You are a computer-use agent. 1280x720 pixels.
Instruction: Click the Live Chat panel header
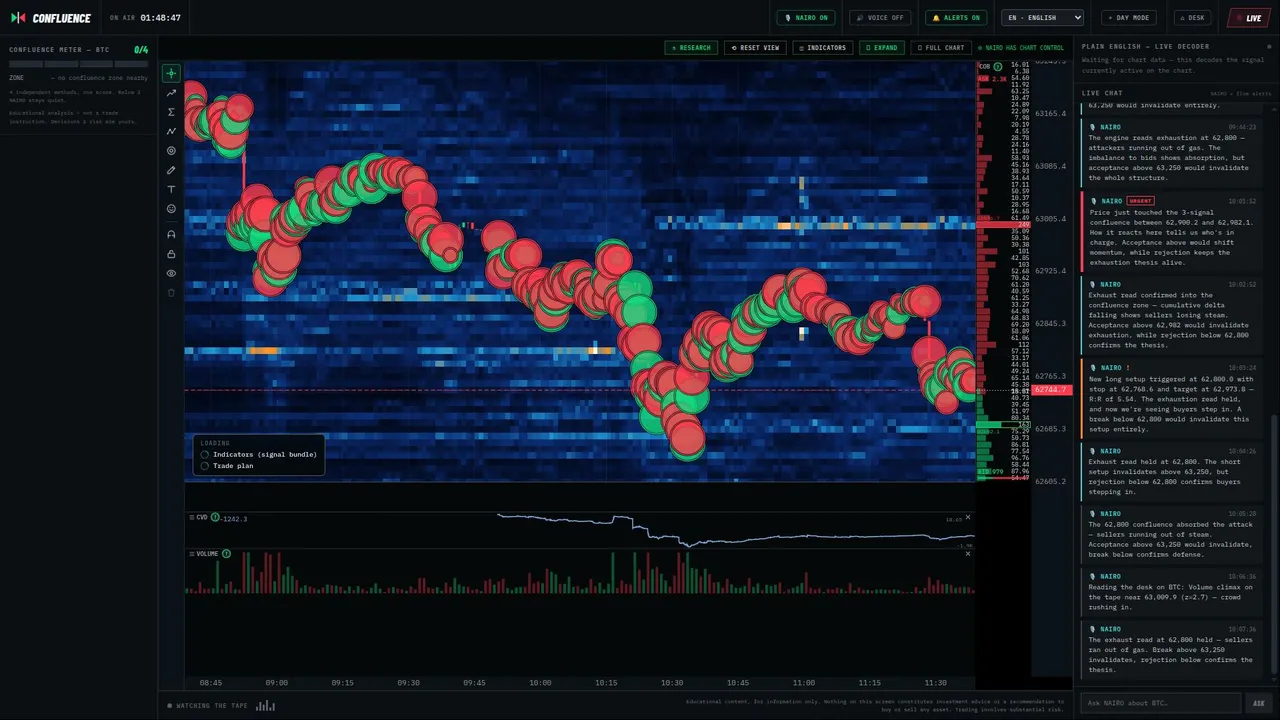pos(1102,93)
